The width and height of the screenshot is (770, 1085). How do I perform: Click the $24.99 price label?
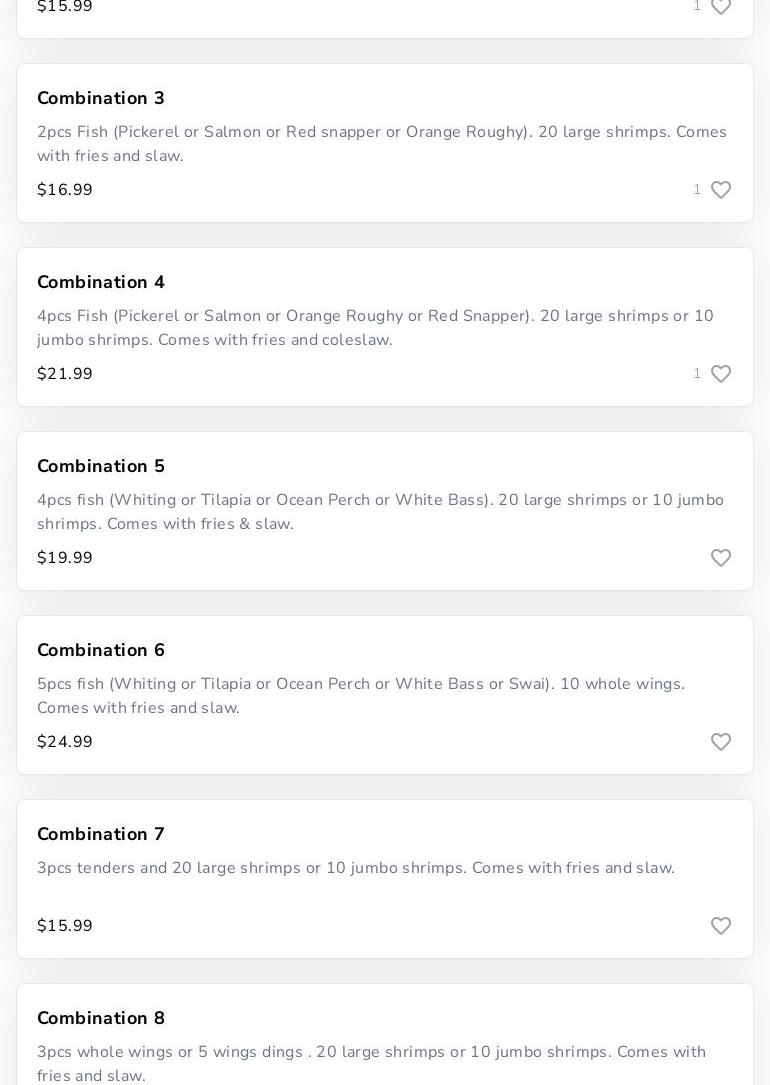(x=65, y=742)
